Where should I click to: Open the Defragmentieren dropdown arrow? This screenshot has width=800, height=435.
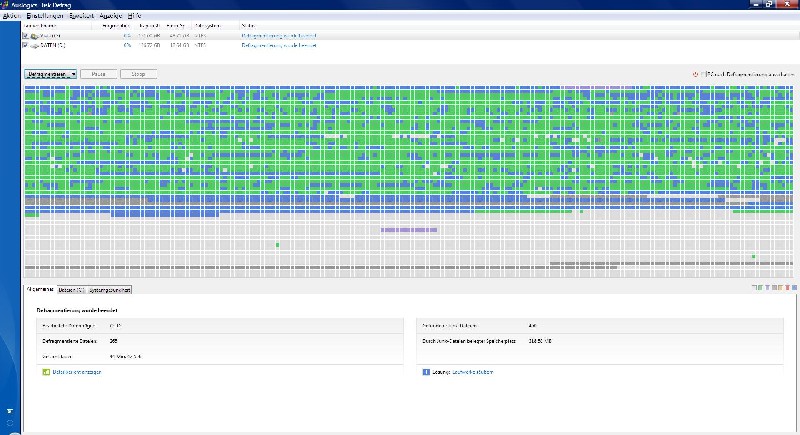pos(73,74)
